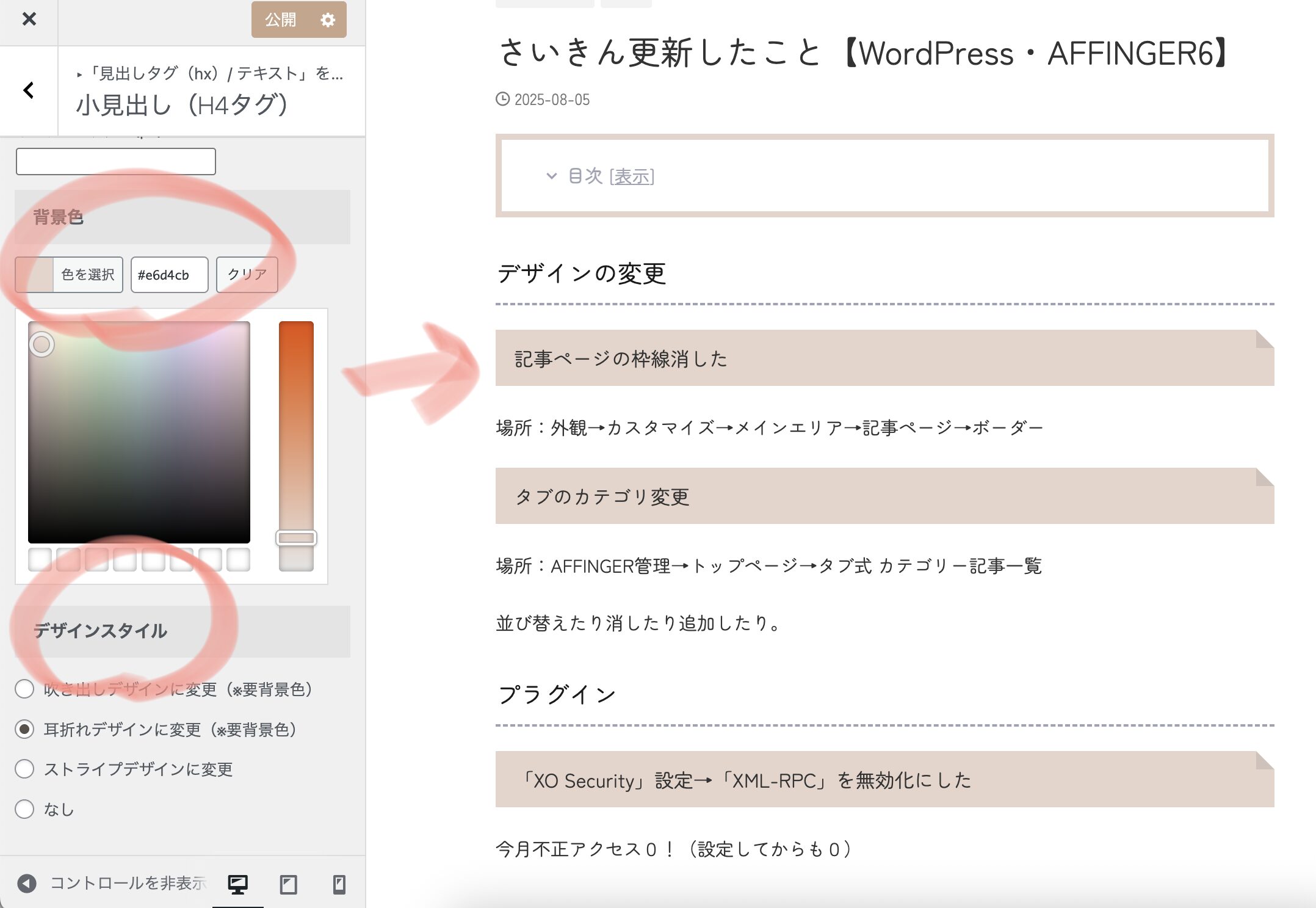
Task: Click inside the color saturation picker square
Action: tap(139, 432)
